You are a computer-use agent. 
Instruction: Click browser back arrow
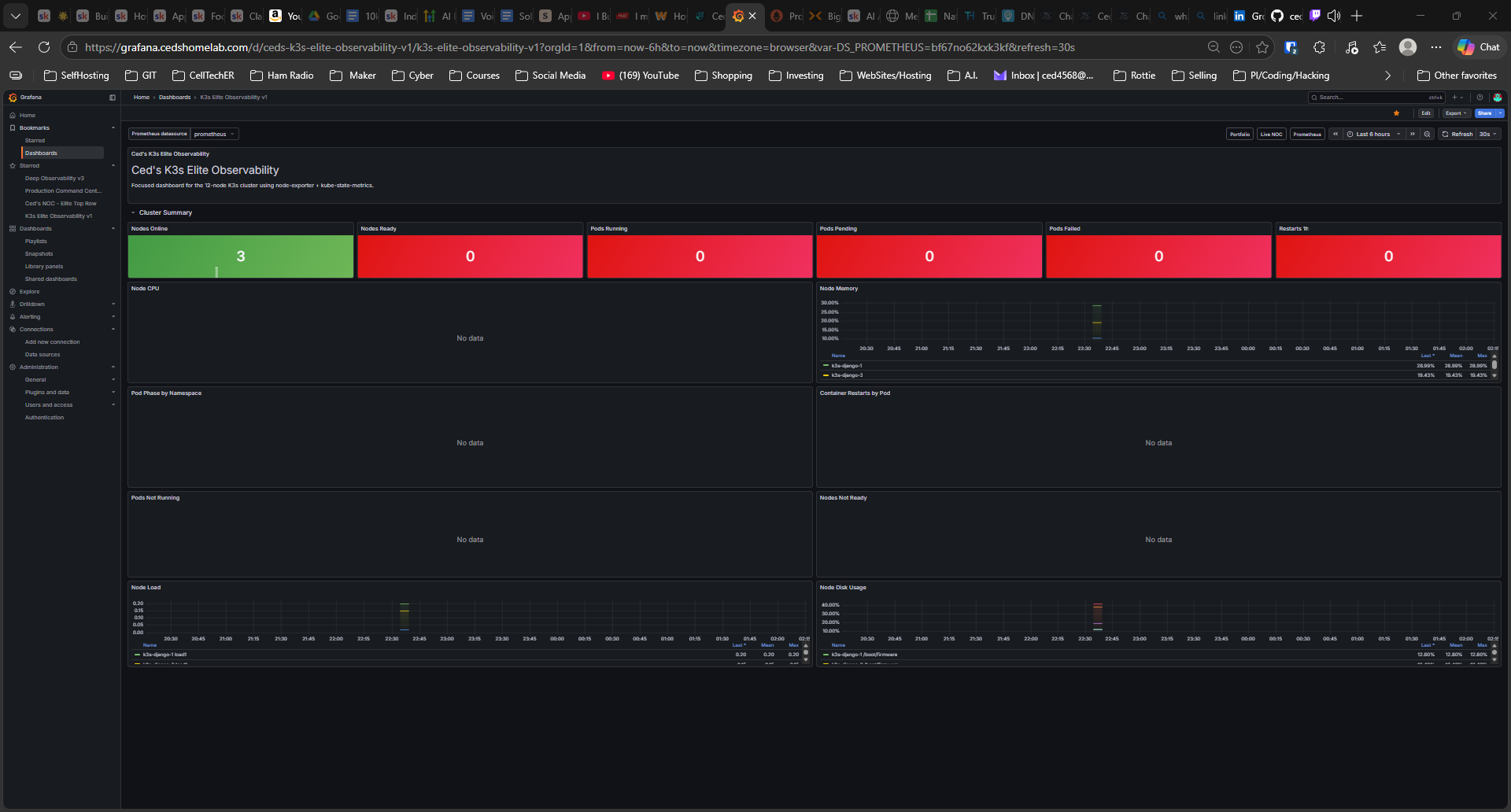pos(16,47)
